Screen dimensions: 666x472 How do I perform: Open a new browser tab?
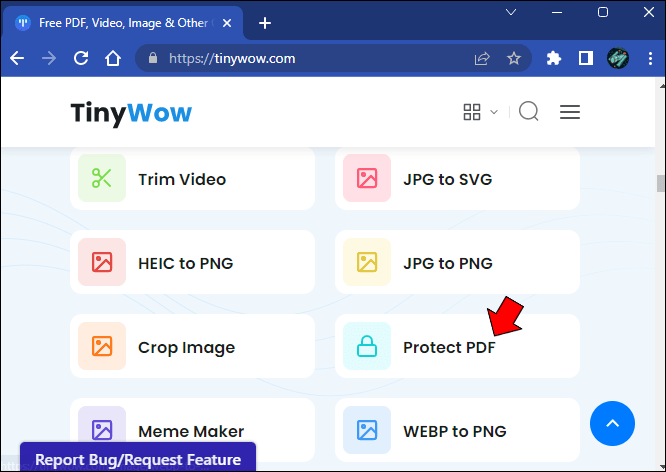pos(265,23)
